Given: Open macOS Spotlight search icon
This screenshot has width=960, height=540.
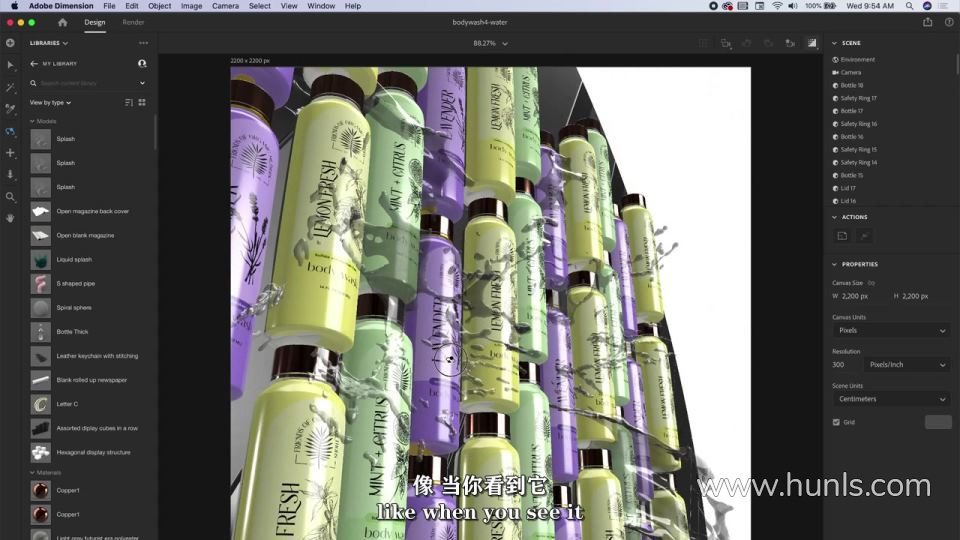Looking at the screenshot, I should click(x=910, y=6).
